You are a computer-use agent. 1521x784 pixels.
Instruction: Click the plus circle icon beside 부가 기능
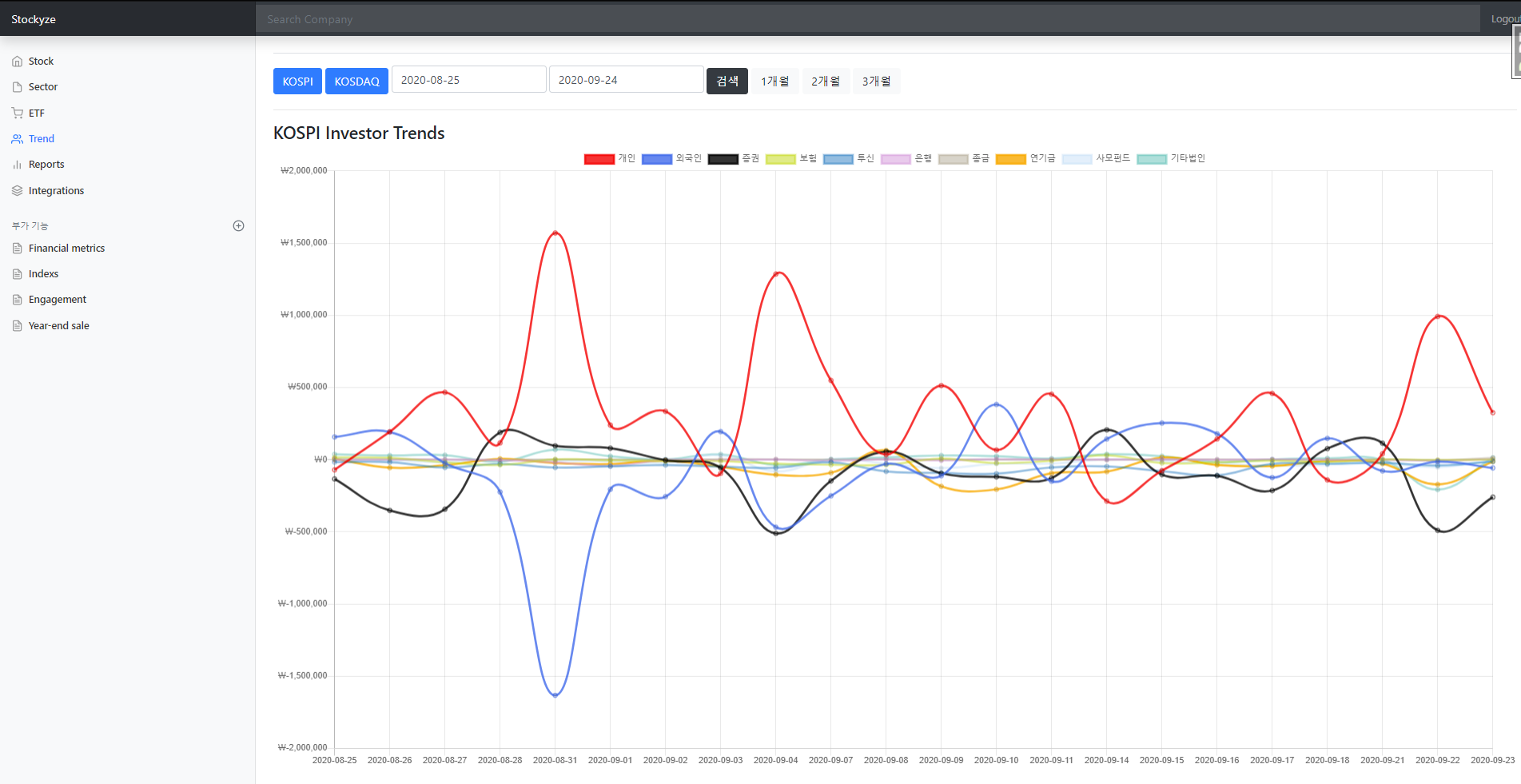coord(238,226)
